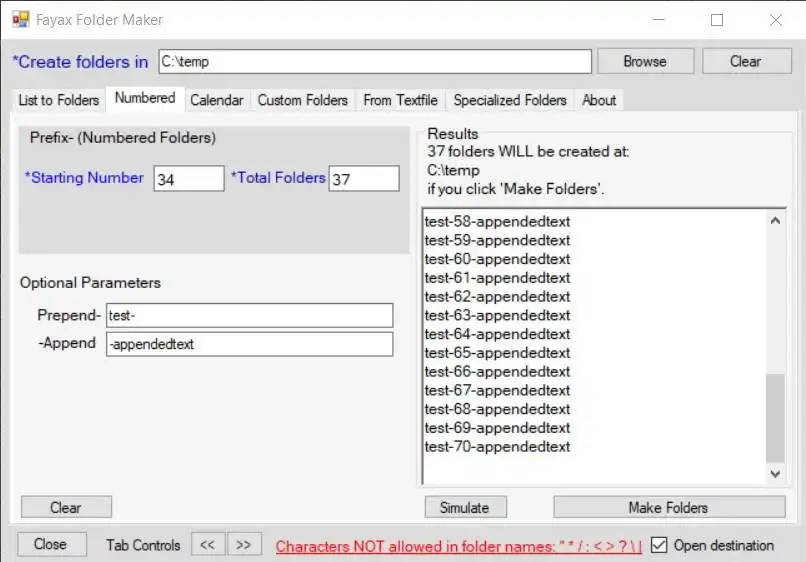Screen dimensions: 806x562
Task: Select test-64-appendedtext in results
Action: [x=497, y=334]
